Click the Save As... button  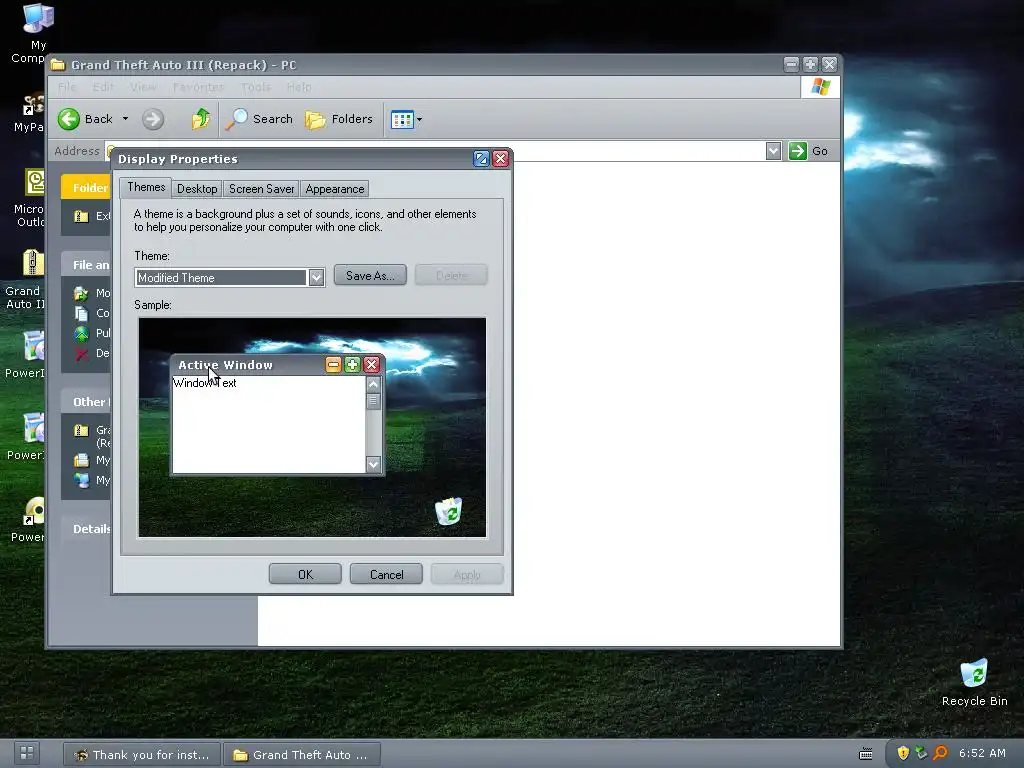[370, 276]
